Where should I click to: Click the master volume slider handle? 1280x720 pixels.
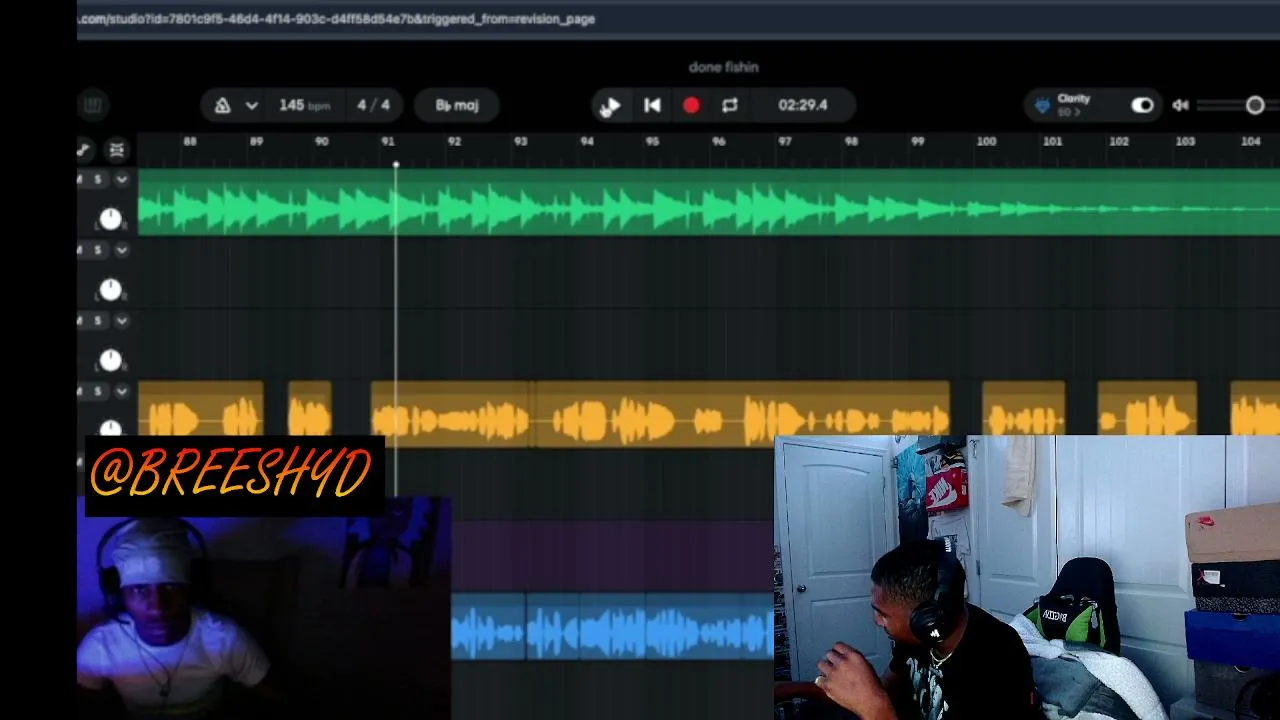1255,105
